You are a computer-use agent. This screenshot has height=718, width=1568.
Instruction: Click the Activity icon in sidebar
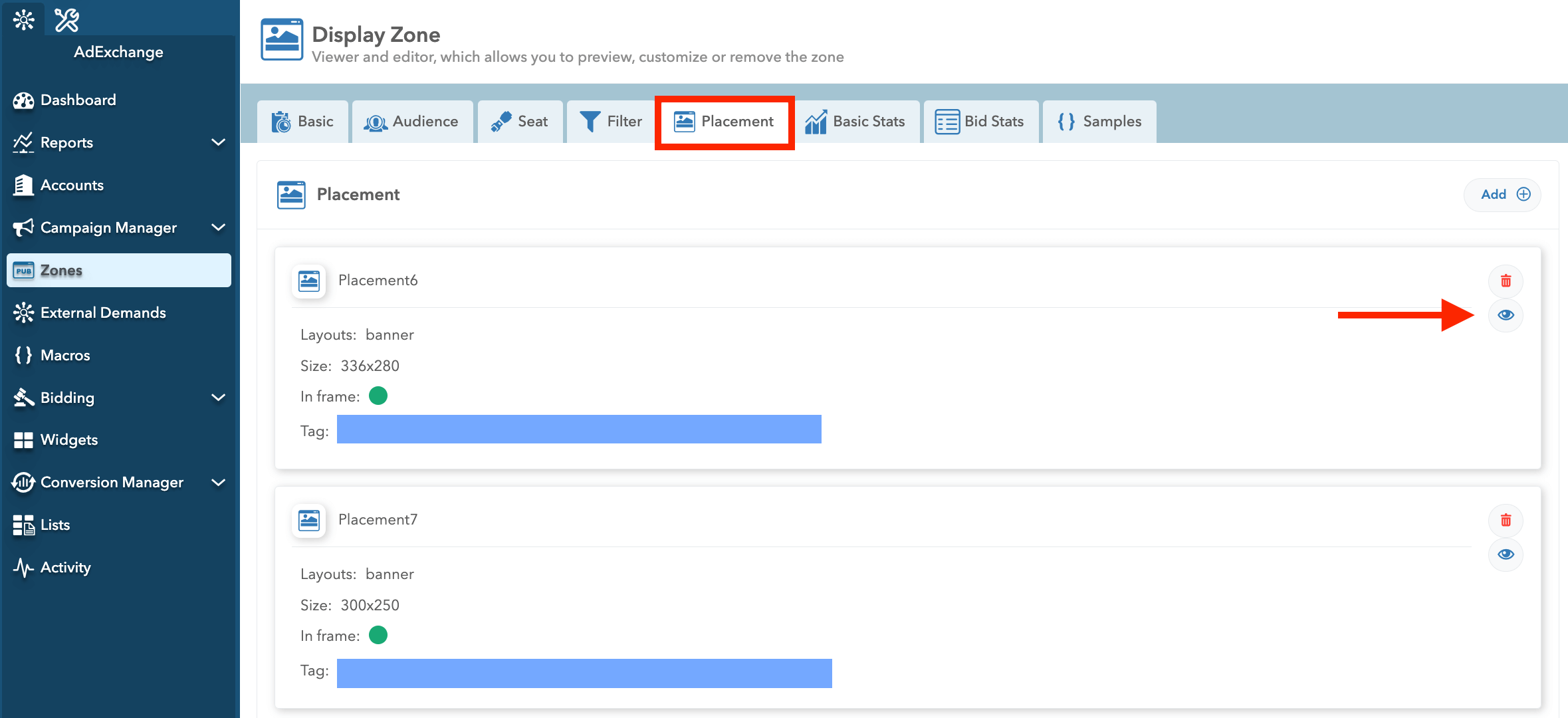pos(24,567)
